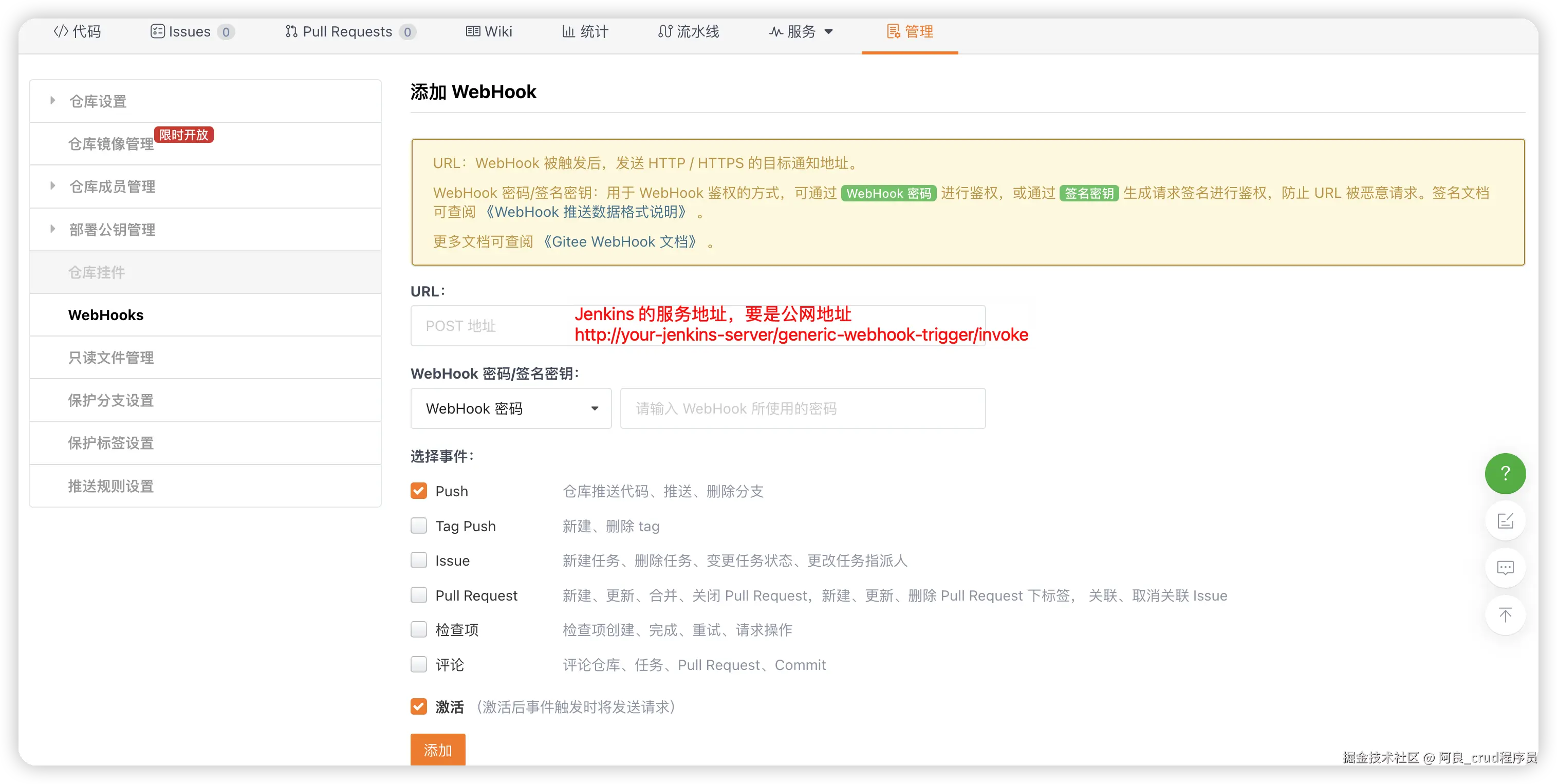Screen dimensions: 1557x784
Task: Open the 服务 dropdown menu
Action: coord(802,31)
